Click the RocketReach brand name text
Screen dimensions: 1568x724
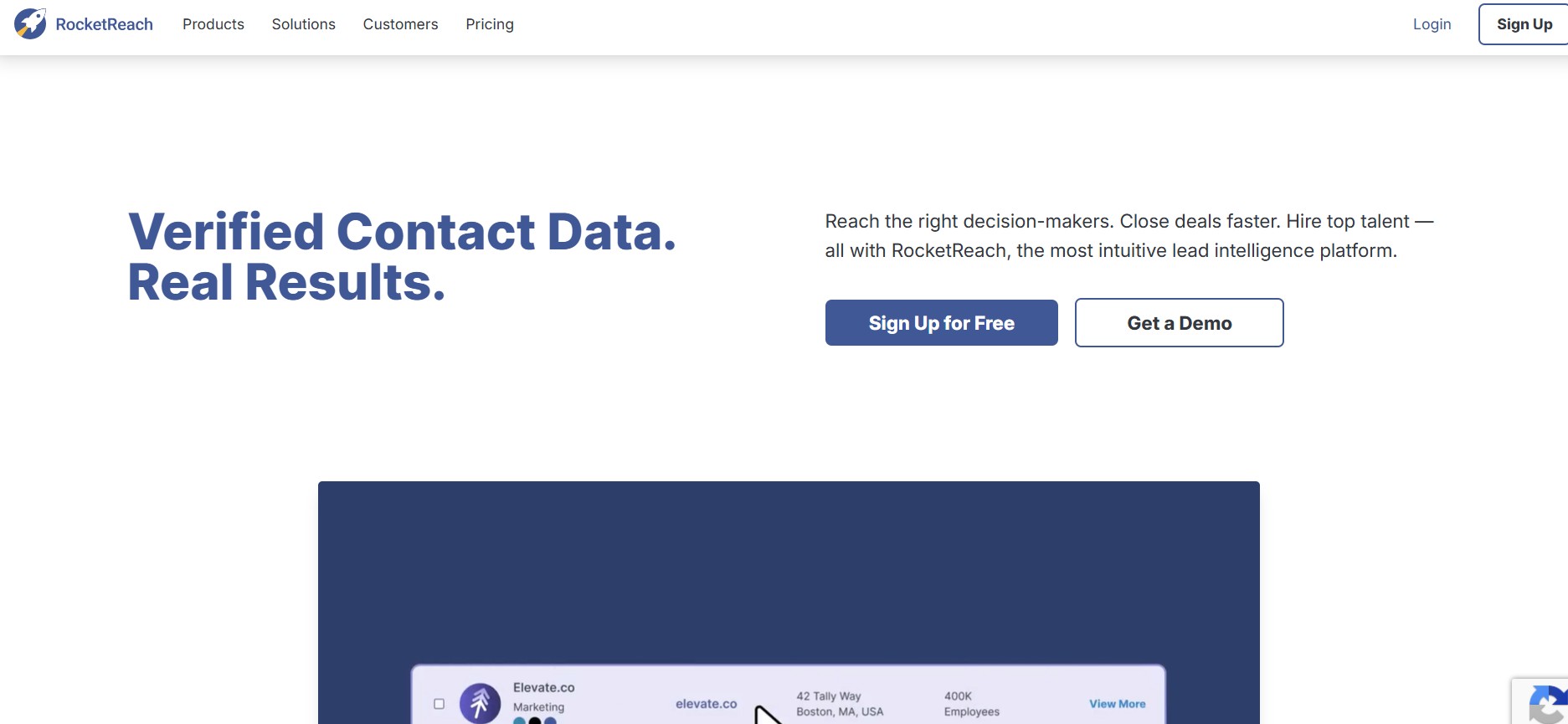tap(105, 24)
